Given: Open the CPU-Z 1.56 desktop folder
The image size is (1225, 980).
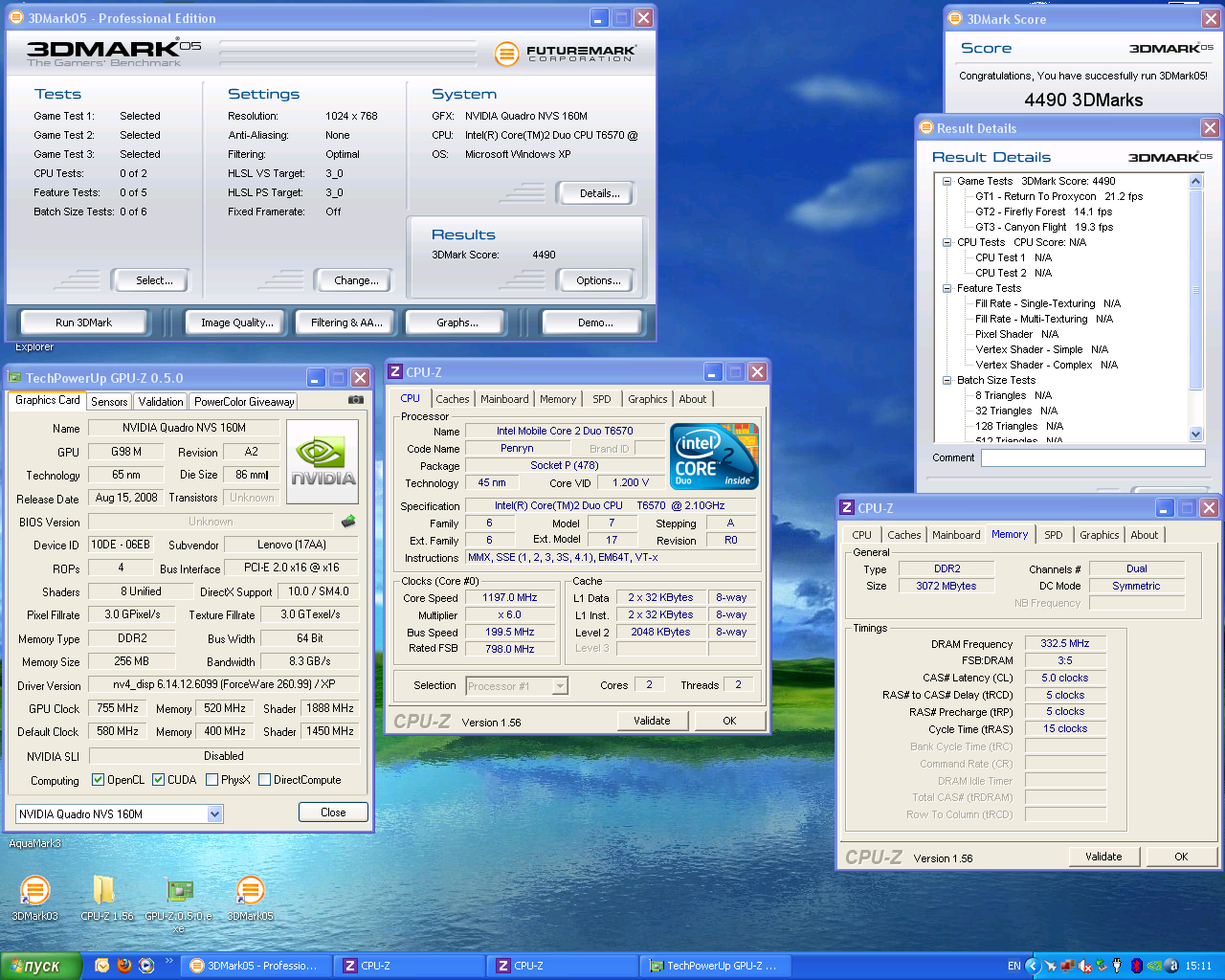Looking at the screenshot, I should (106, 898).
